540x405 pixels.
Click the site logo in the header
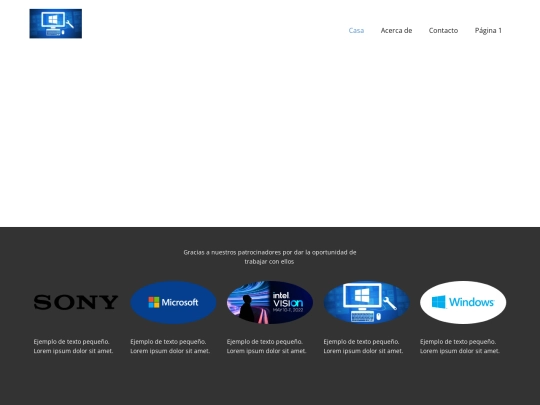pos(56,23)
